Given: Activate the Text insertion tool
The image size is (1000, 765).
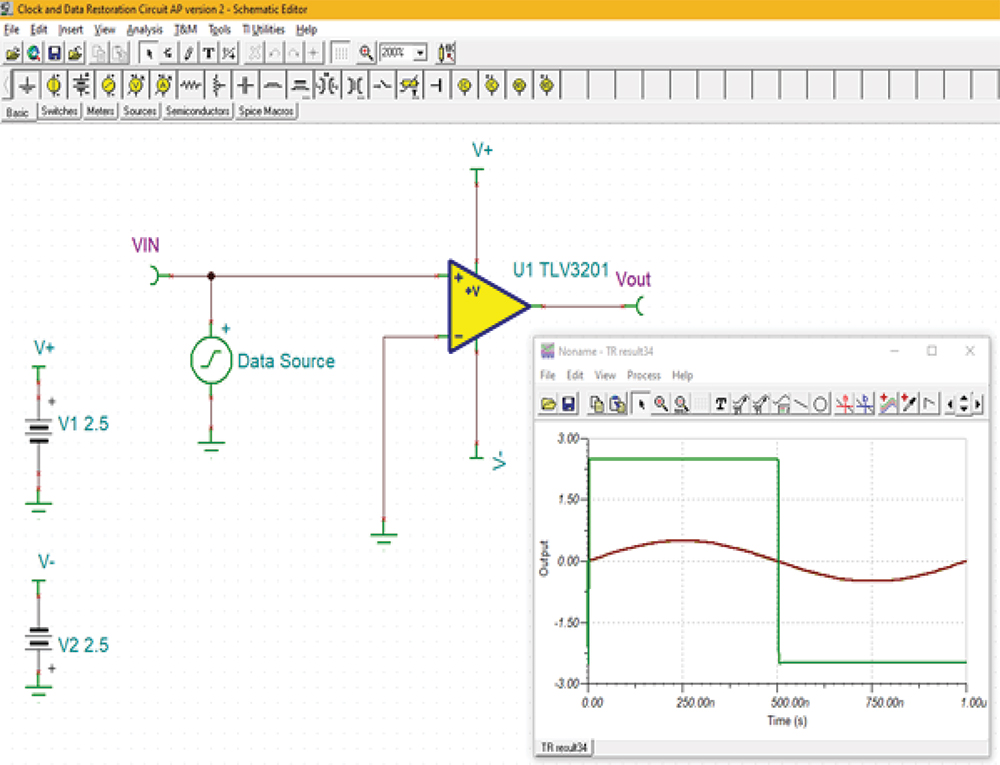Looking at the screenshot, I should (x=207, y=52).
